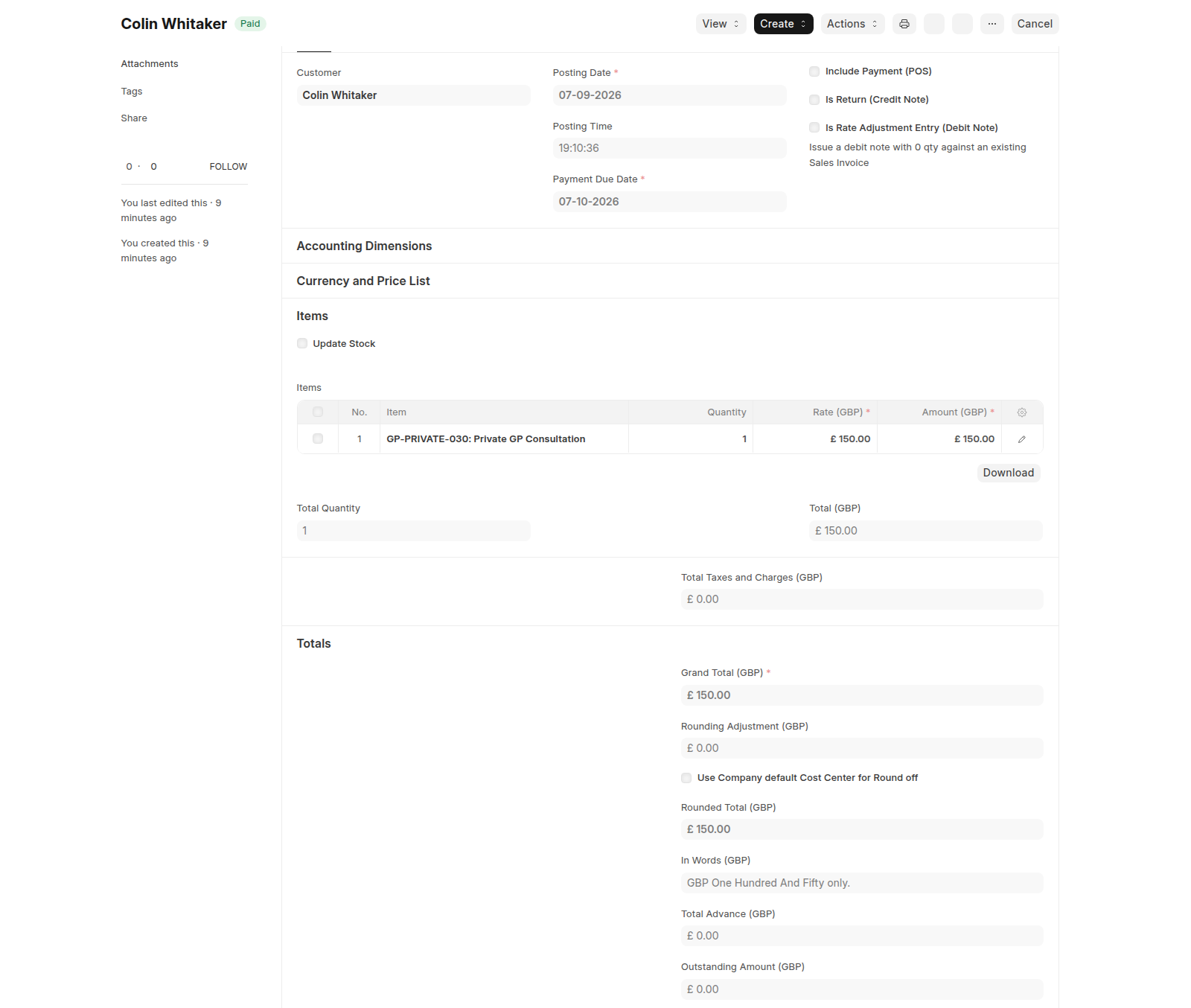Click the Paid status badge
The width and height of the screenshot is (1191, 1008).
click(250, 24)
